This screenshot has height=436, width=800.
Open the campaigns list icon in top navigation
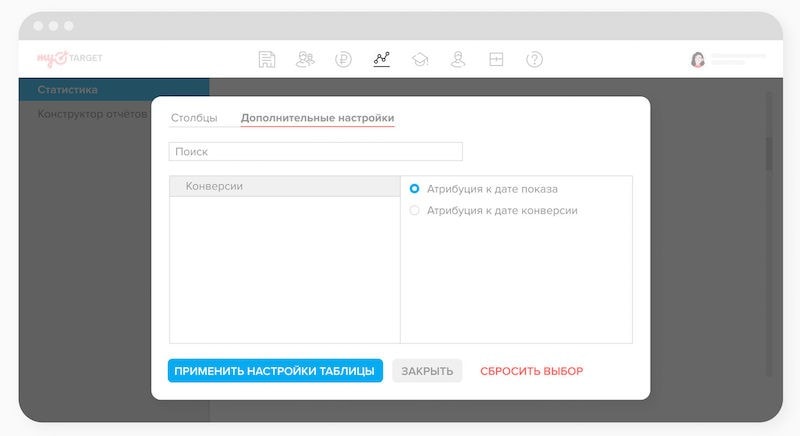point(266,59)
